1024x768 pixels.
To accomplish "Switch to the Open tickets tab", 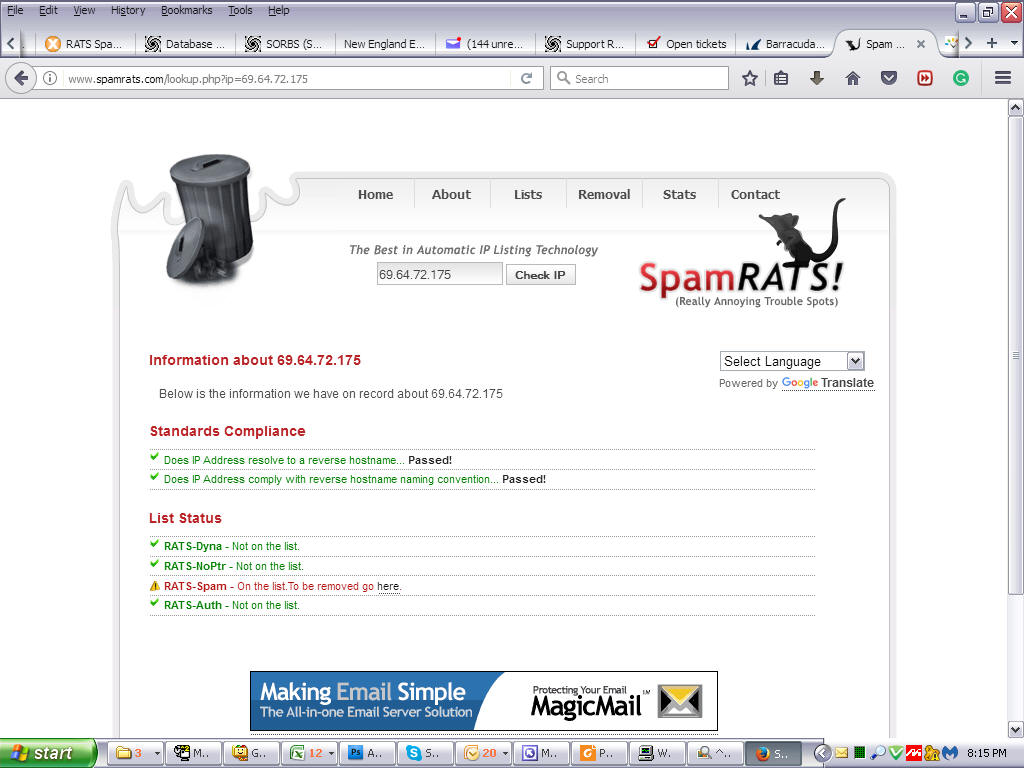I will pos(686,44).
